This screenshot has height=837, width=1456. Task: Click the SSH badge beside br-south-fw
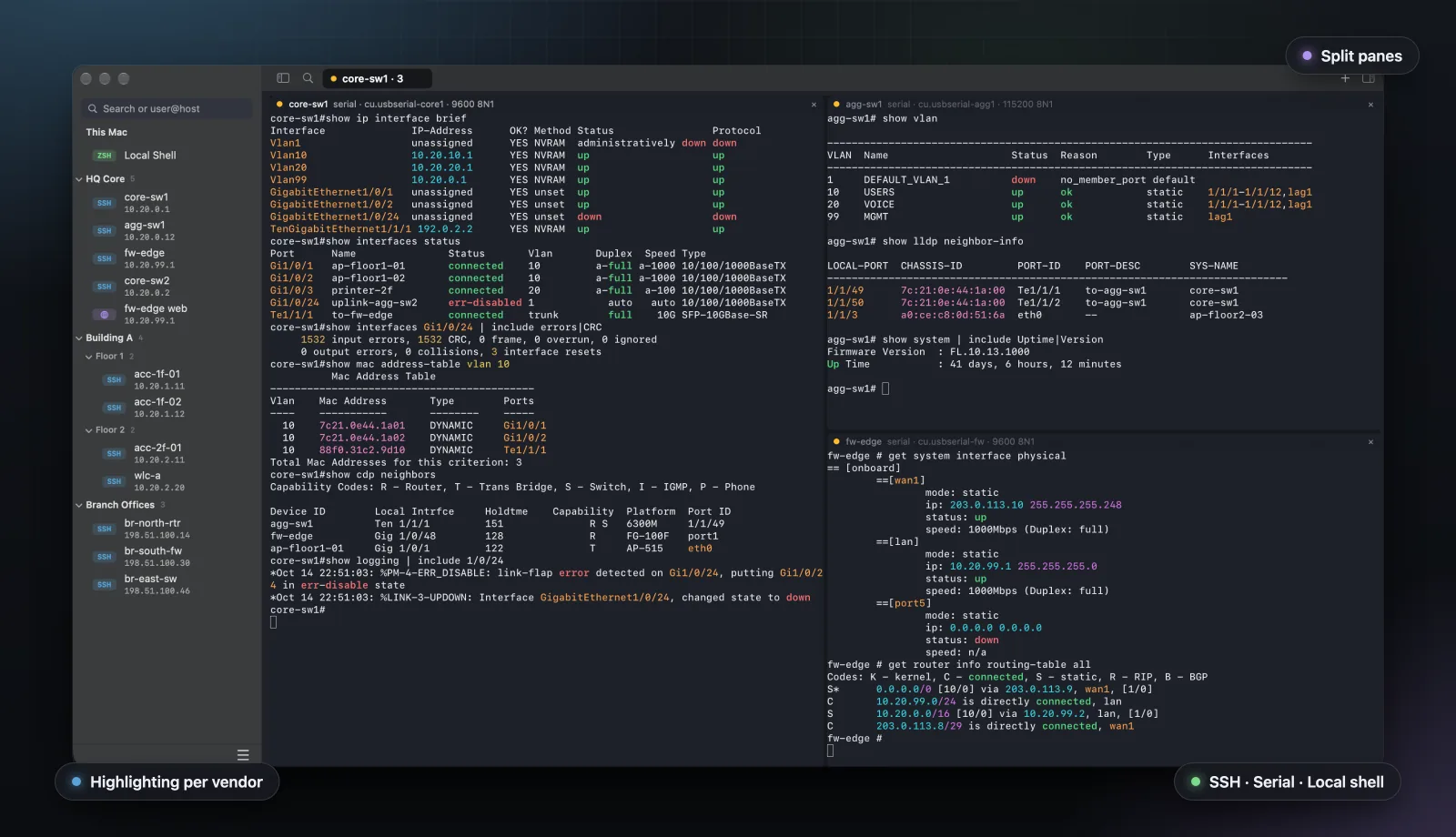pyautogui.click(x=105, y=557)
